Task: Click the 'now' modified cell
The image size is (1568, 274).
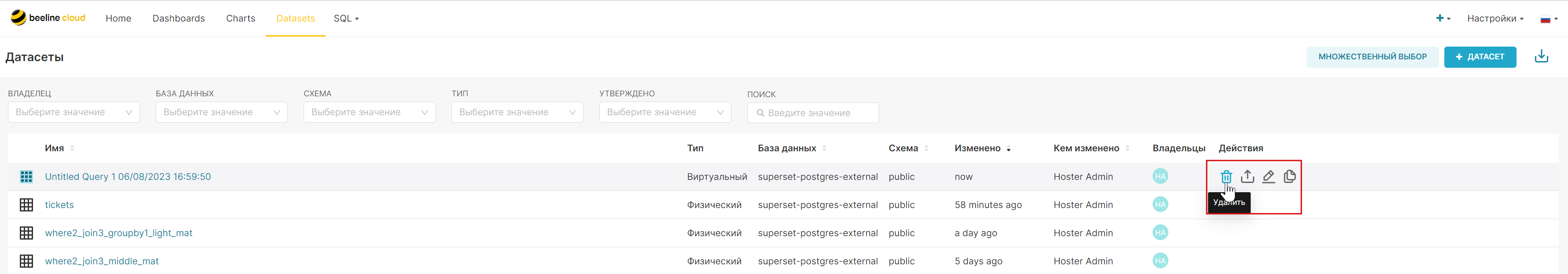Action: click(x=964, y=176)
